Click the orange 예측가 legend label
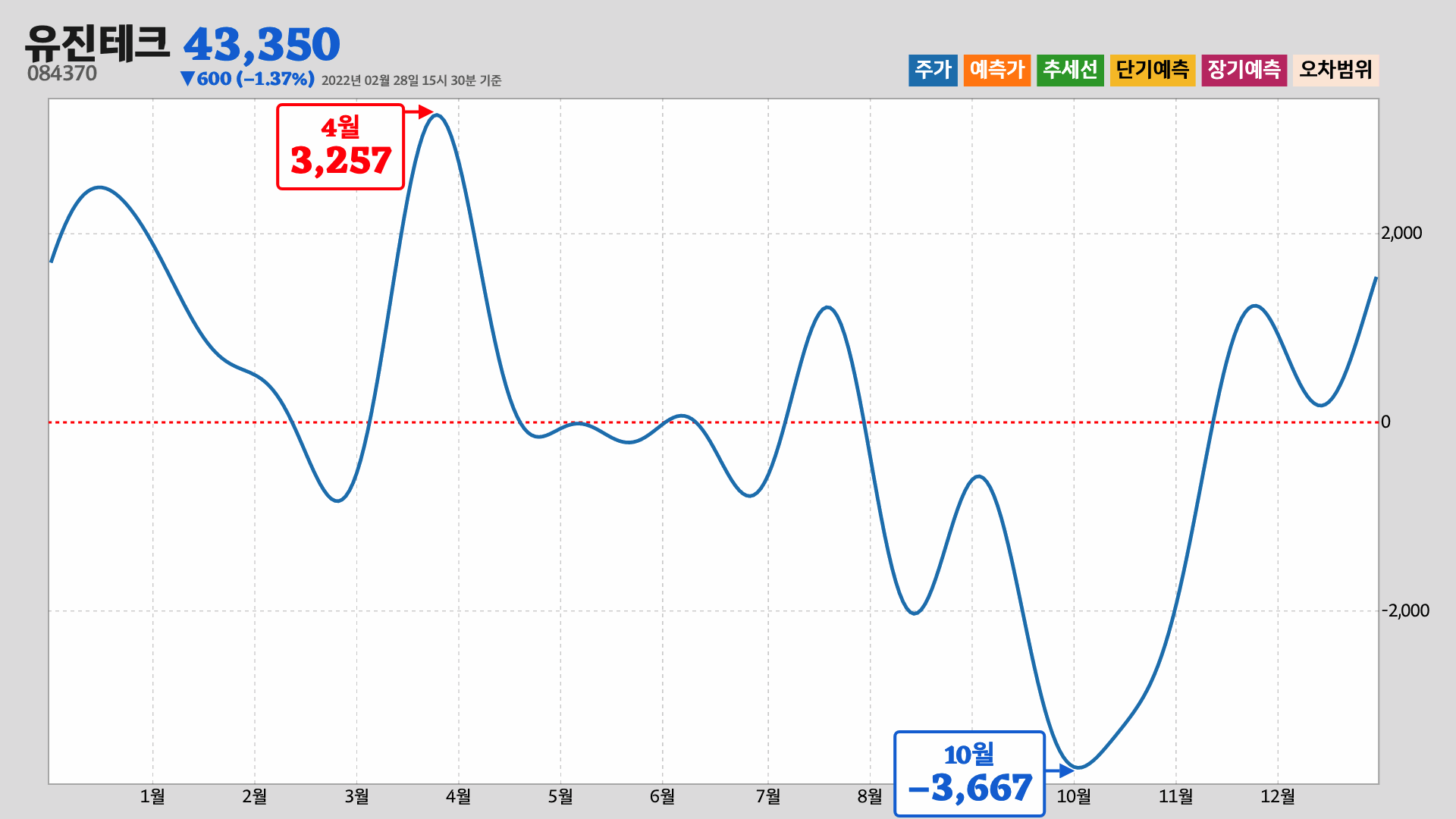This screenshot has height=819, width=1456. click(x=997, y=70)
